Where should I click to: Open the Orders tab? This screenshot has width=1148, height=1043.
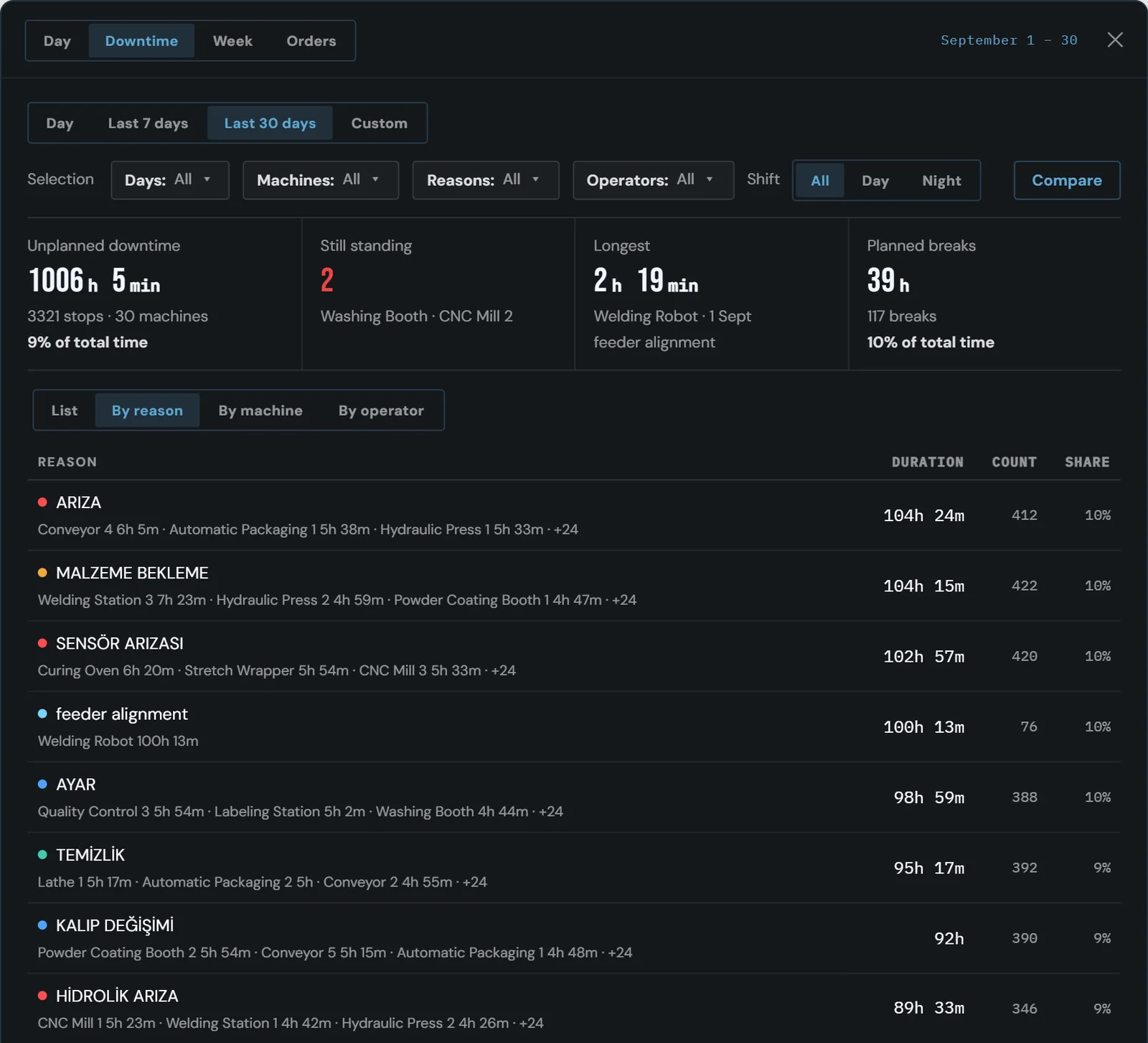(311, 41)
